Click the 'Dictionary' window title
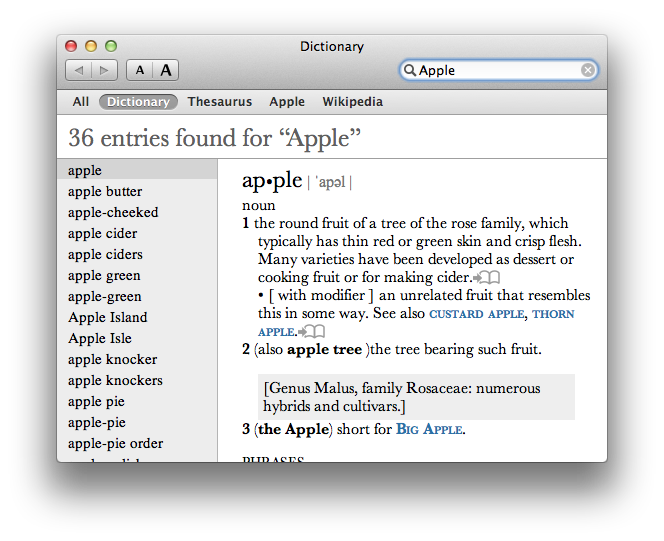Screen dimensions: 664x541 point(332,46)
